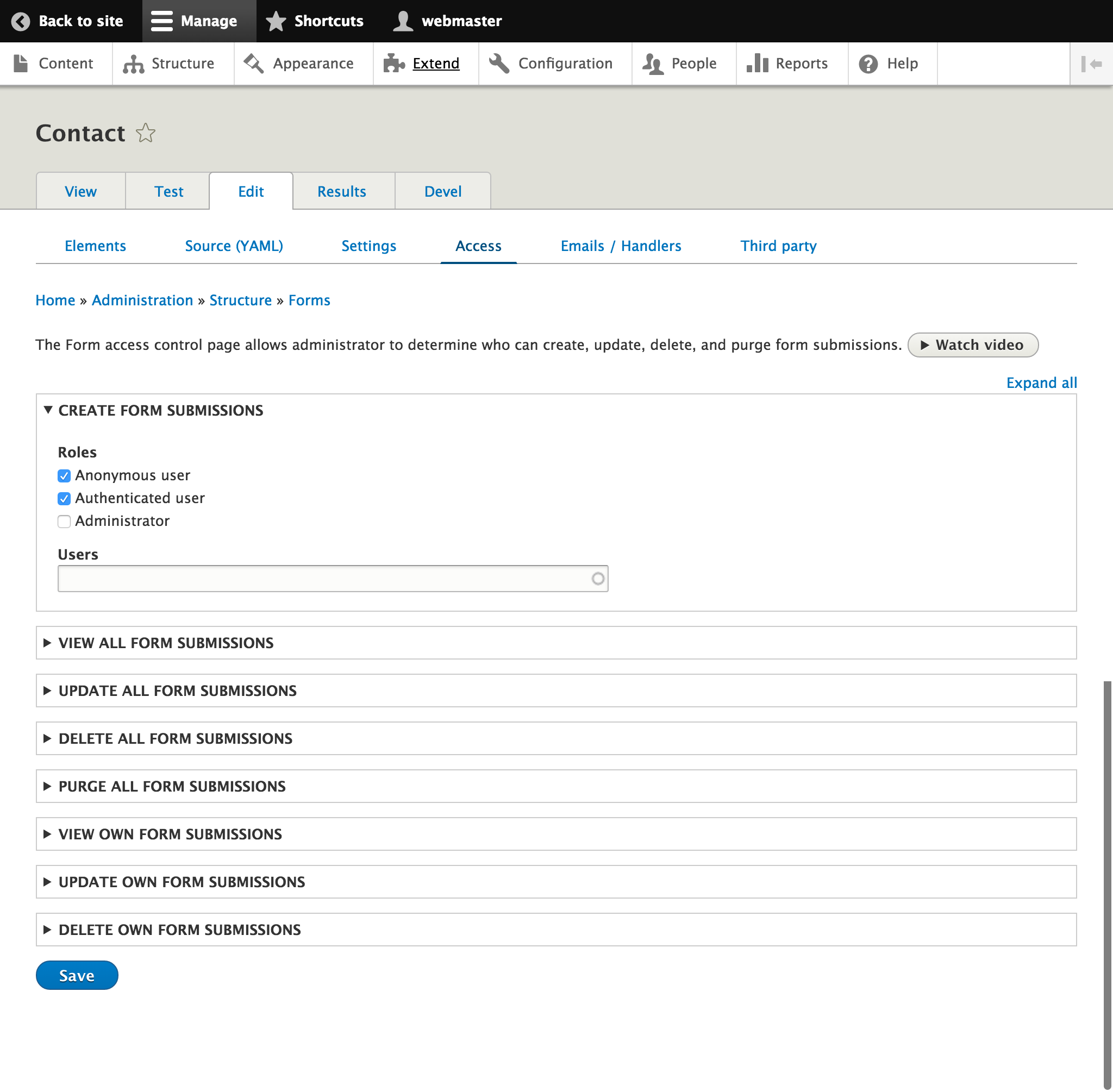
Task: Select the Appearance paintbrush icon
Action: pyautogui.click(x=253, y=63)
